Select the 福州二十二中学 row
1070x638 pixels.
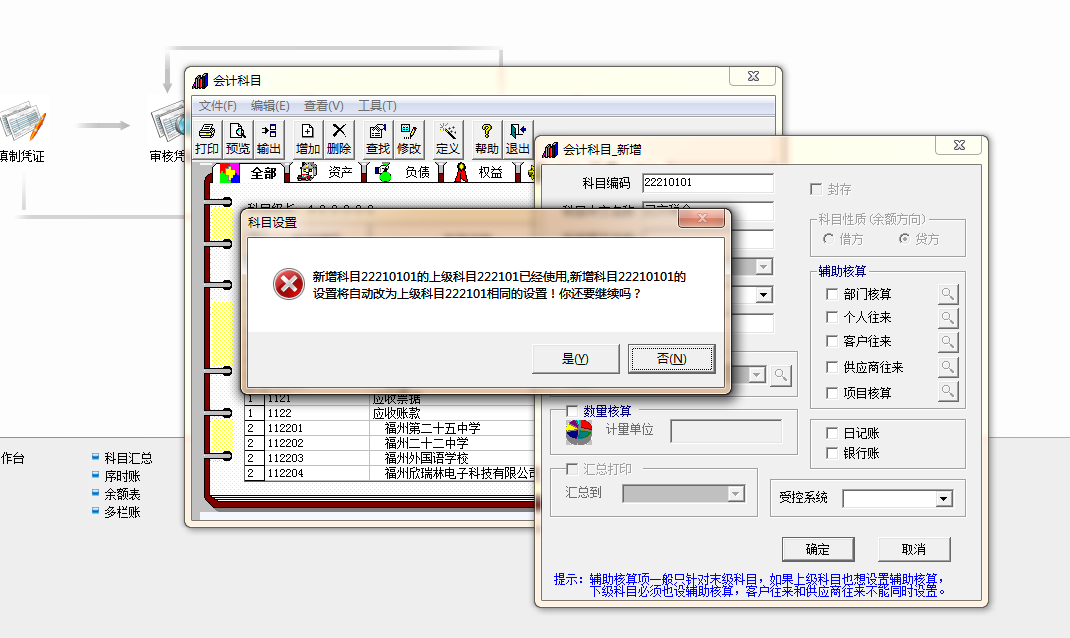[390, 443]
